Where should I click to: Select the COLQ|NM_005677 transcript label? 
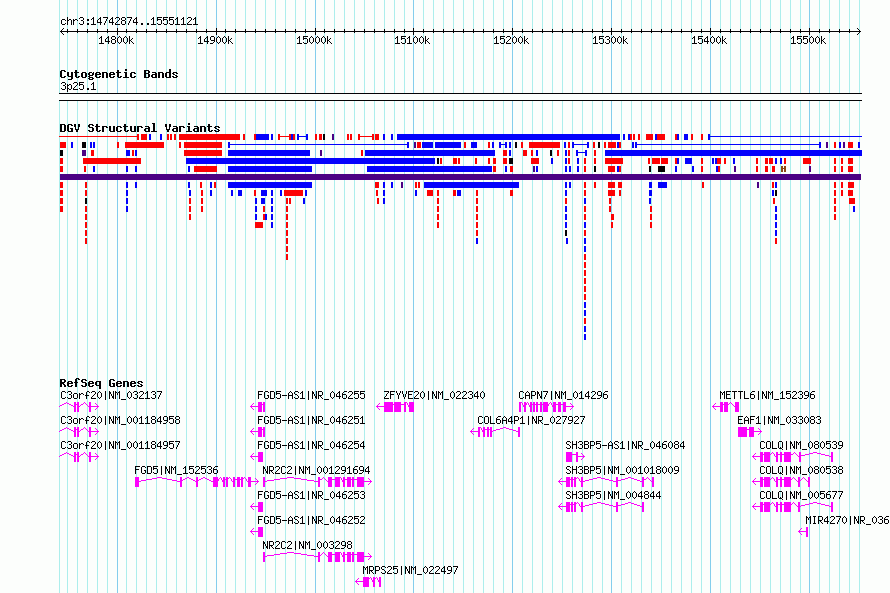point(801,495)
